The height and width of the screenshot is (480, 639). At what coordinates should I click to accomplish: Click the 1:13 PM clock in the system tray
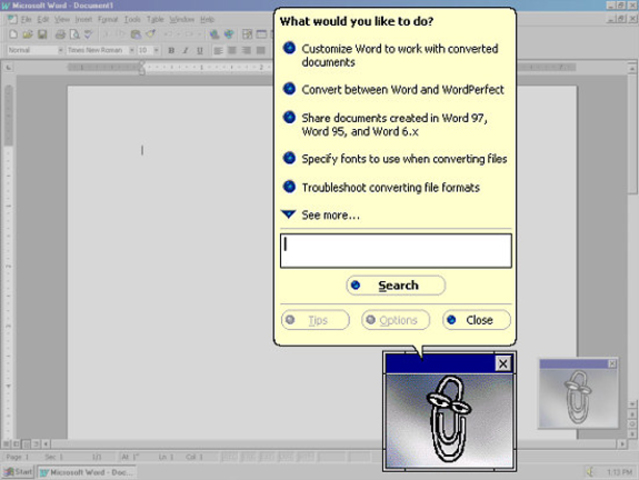619,472
